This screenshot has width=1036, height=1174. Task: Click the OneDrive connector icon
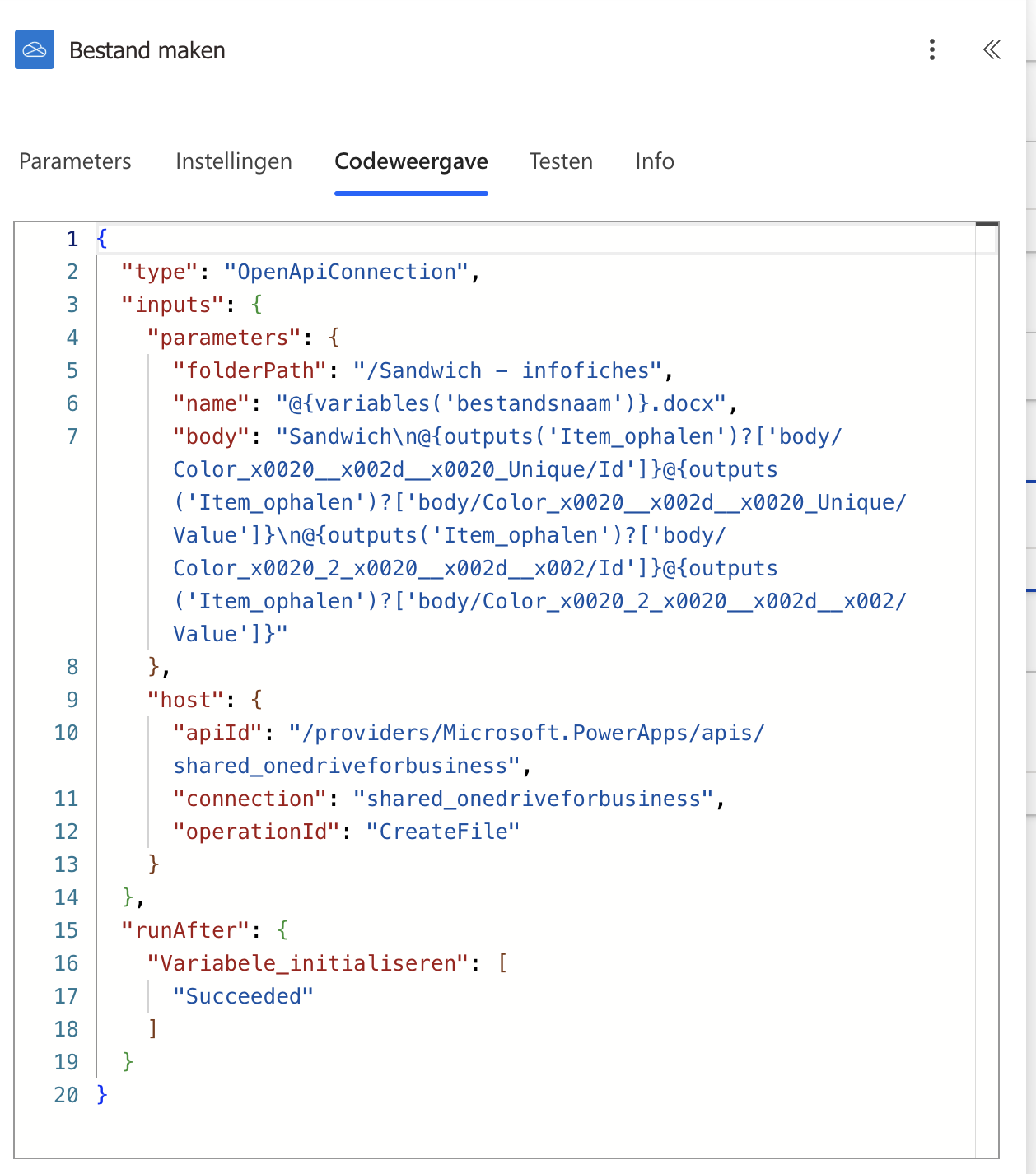(x=35, y=49)
